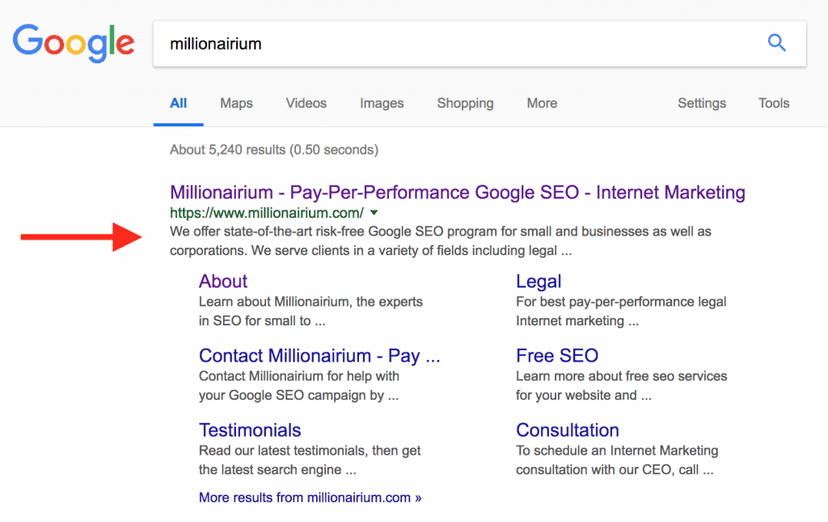Open the Millionairium Pay-Per-Performance main result title
The height and width of the screenshot is (522, 828).
(457, 192)
